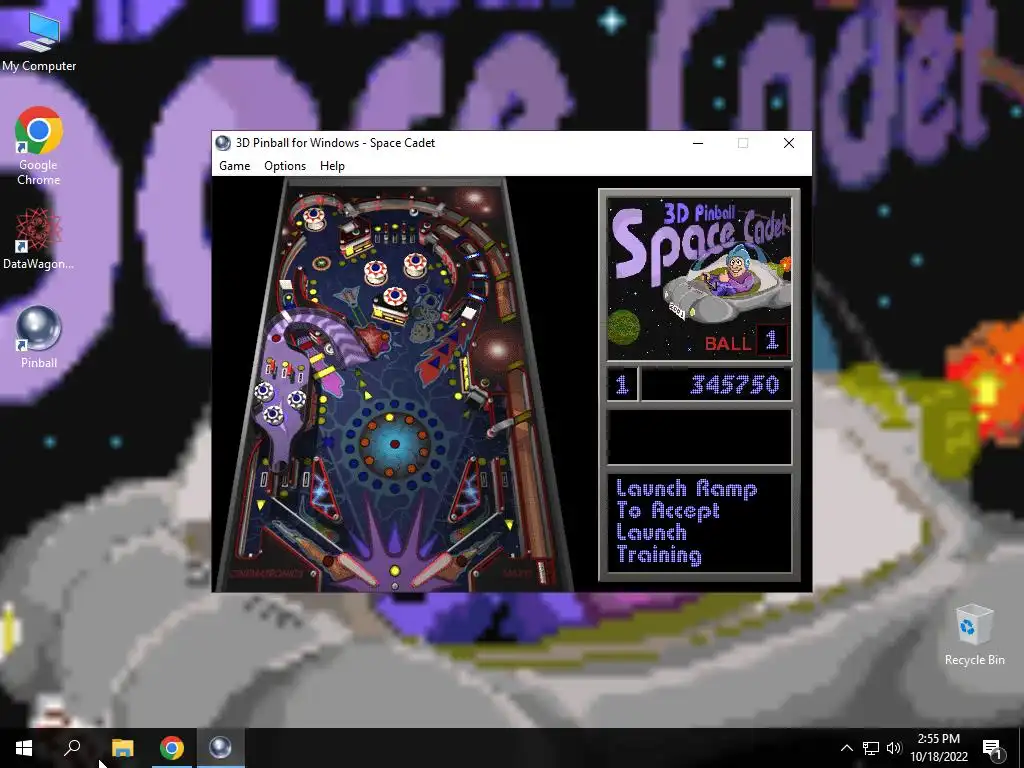Screen dimensions: 1024x768
Task: Open File Explorer from the taskbar
Action: click(122, 748)
